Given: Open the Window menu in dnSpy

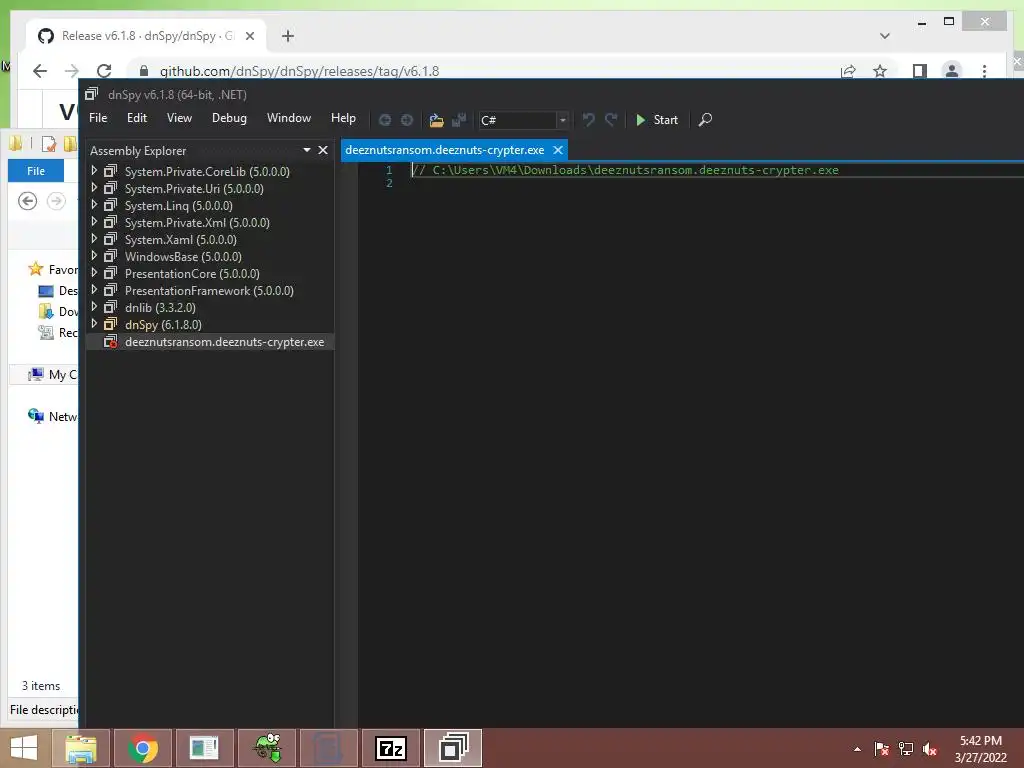Looking at the screenshot, I should [x=289, y=118].
